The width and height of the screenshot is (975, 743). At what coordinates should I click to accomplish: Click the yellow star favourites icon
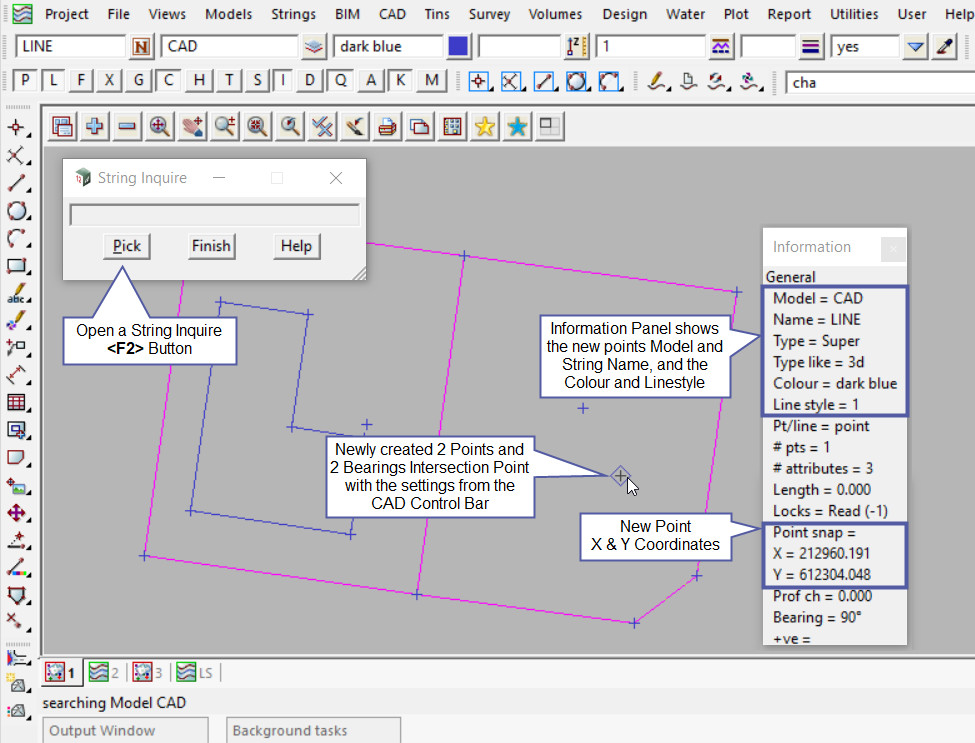485,126
